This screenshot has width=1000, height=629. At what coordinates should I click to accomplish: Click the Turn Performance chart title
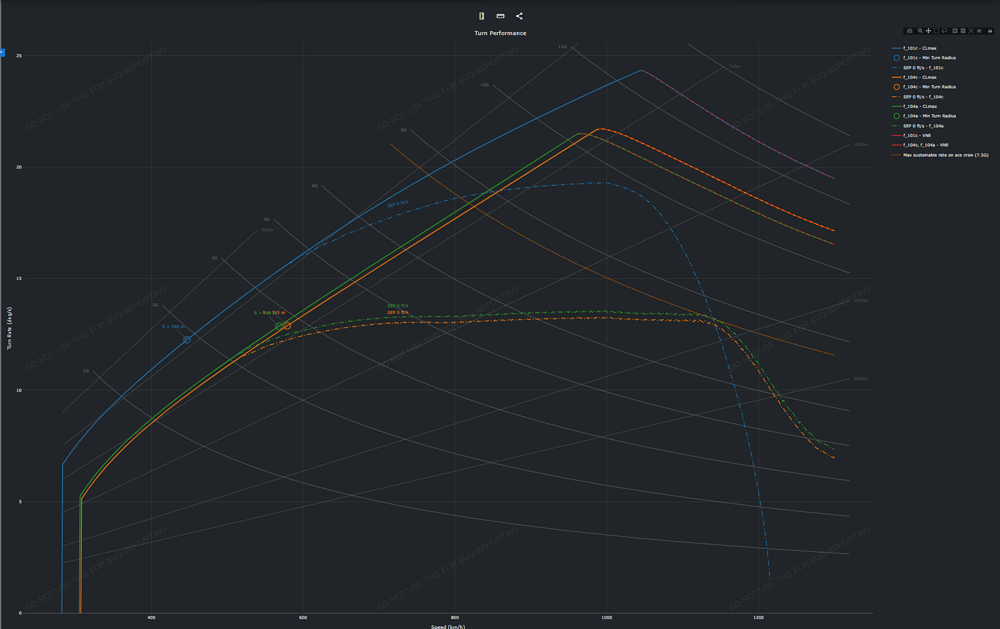[x=500, y=33]
